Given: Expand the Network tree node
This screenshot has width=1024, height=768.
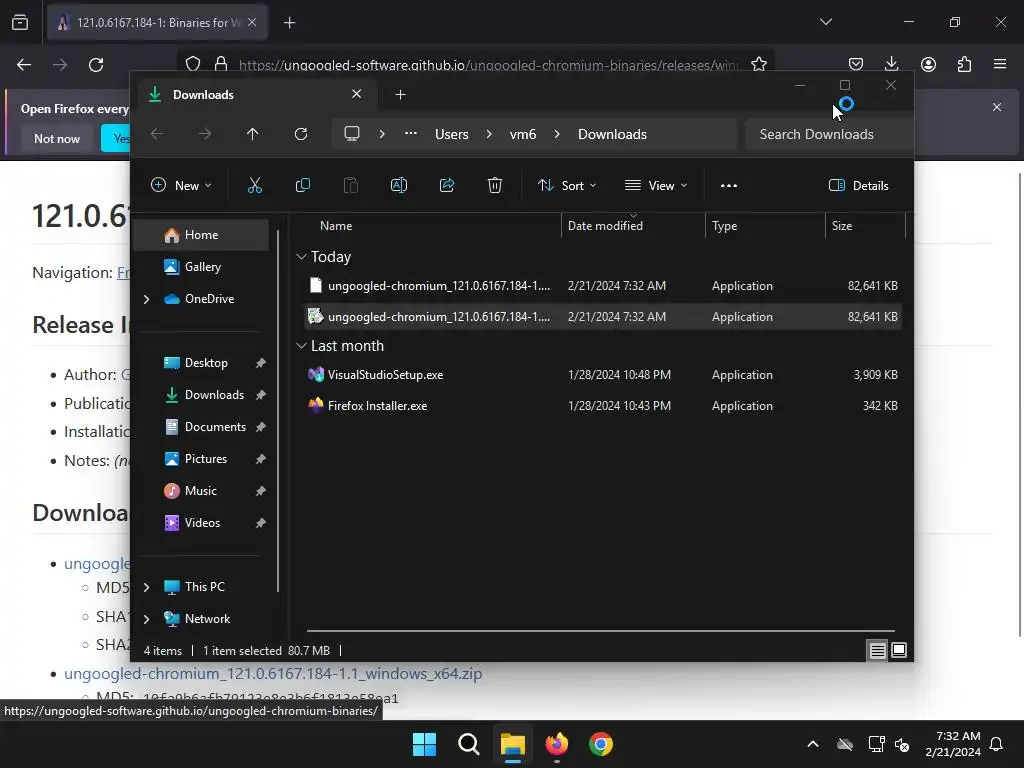Looking at the screenshot, I should (146, 619).
